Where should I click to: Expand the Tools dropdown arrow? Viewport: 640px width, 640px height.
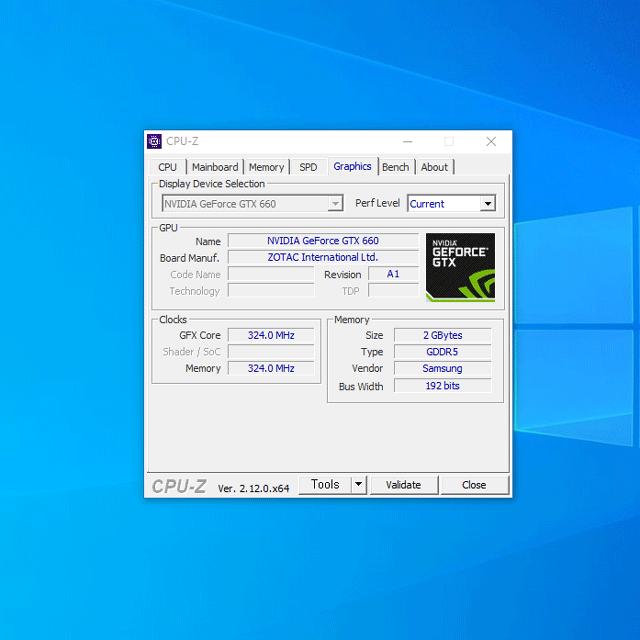358,484
